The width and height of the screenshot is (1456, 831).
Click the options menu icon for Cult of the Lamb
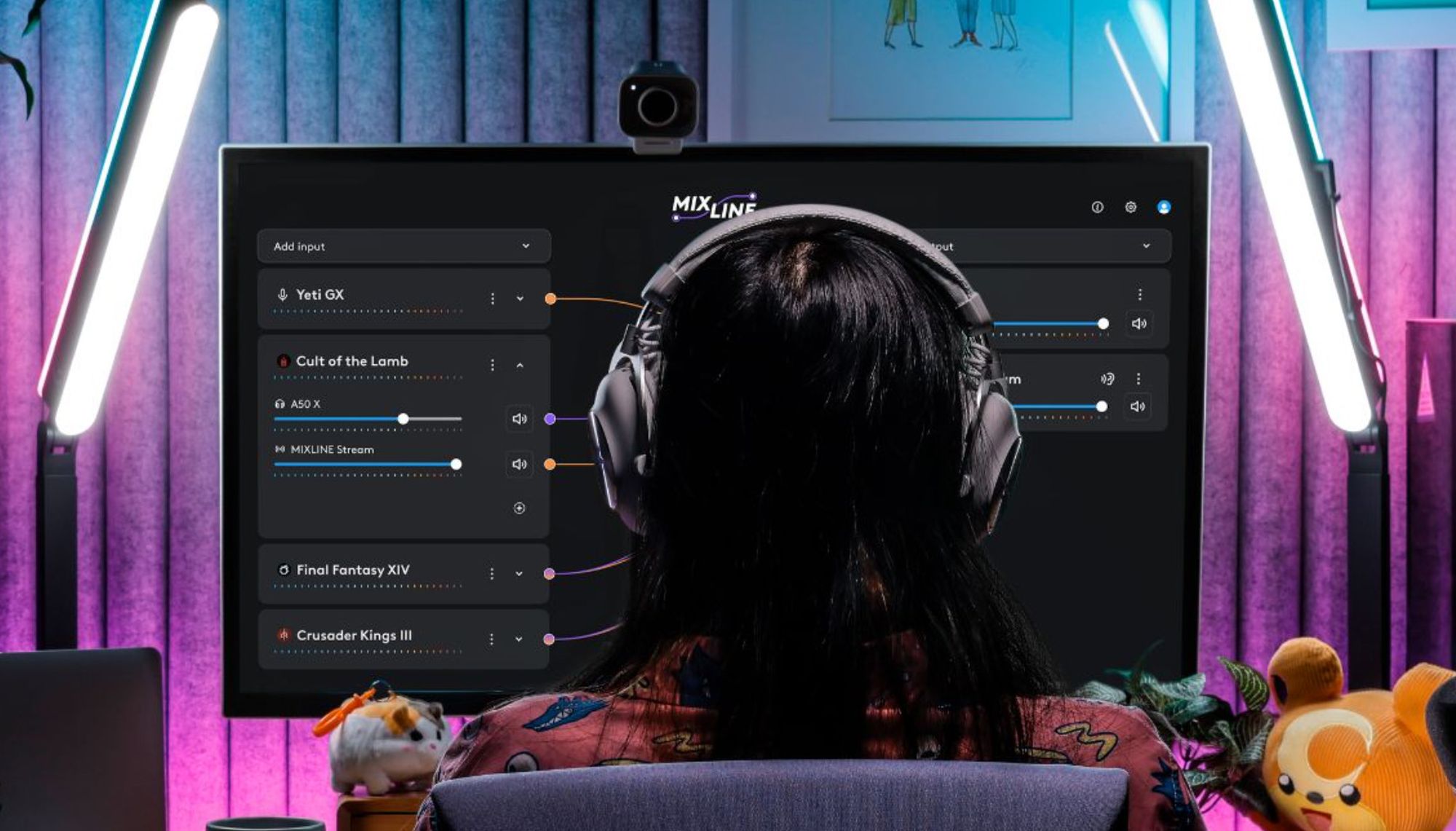(x=492, y=363)
